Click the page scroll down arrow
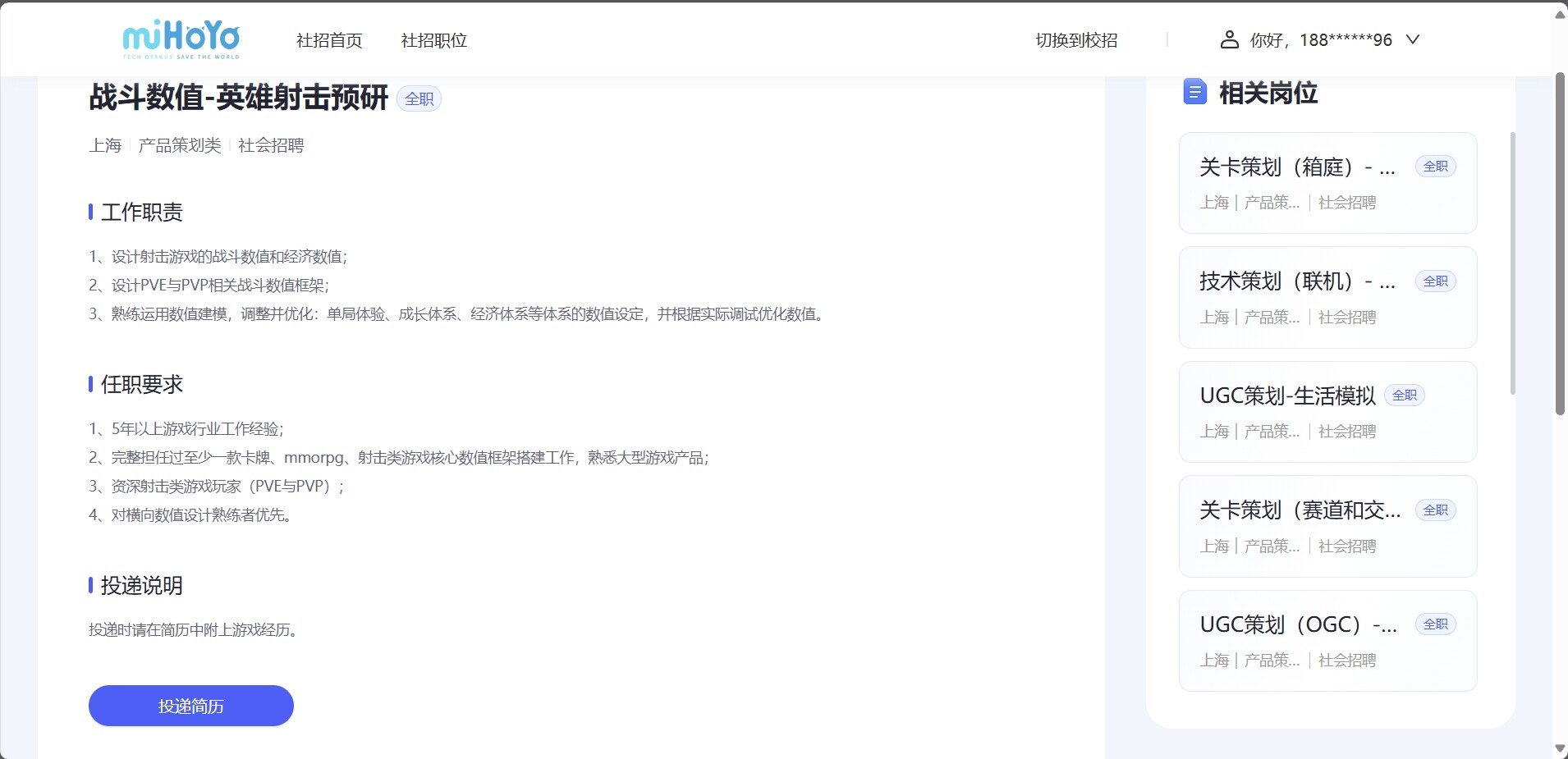This screenshot has width=1568, height=759. [1560, 749]
